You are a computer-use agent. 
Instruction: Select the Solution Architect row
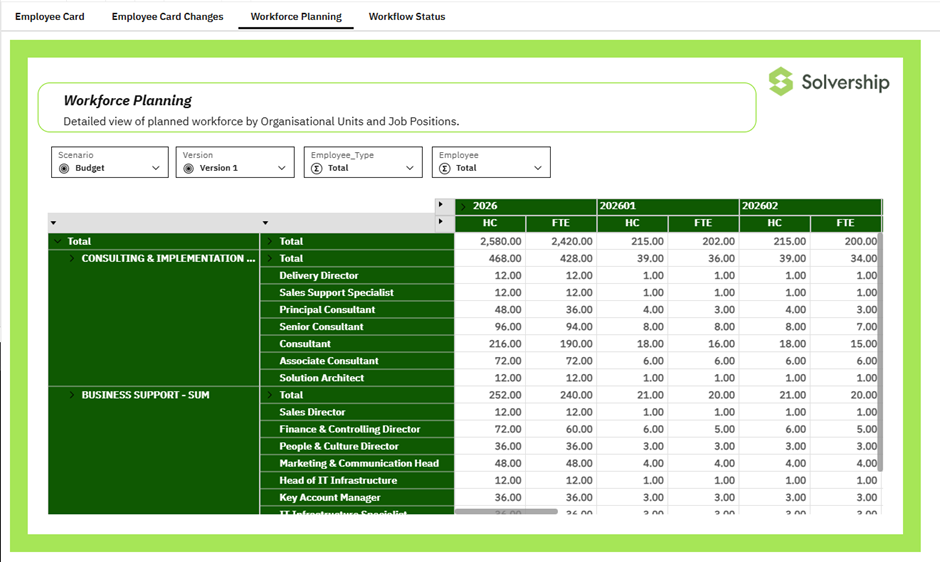pyautogui.click(x=357, y=378)
